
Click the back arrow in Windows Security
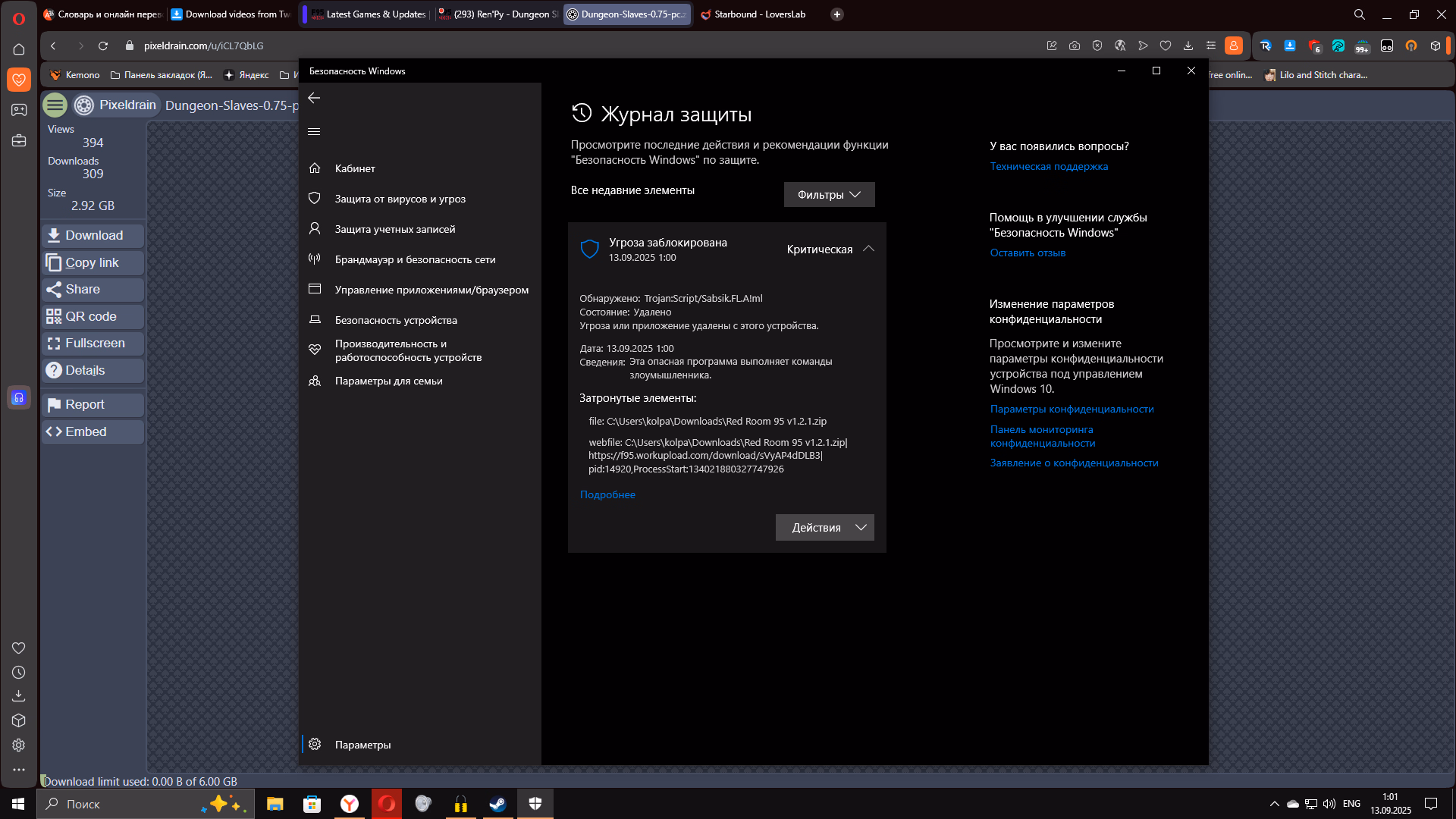pyautogui.click(x=314, y=98)
